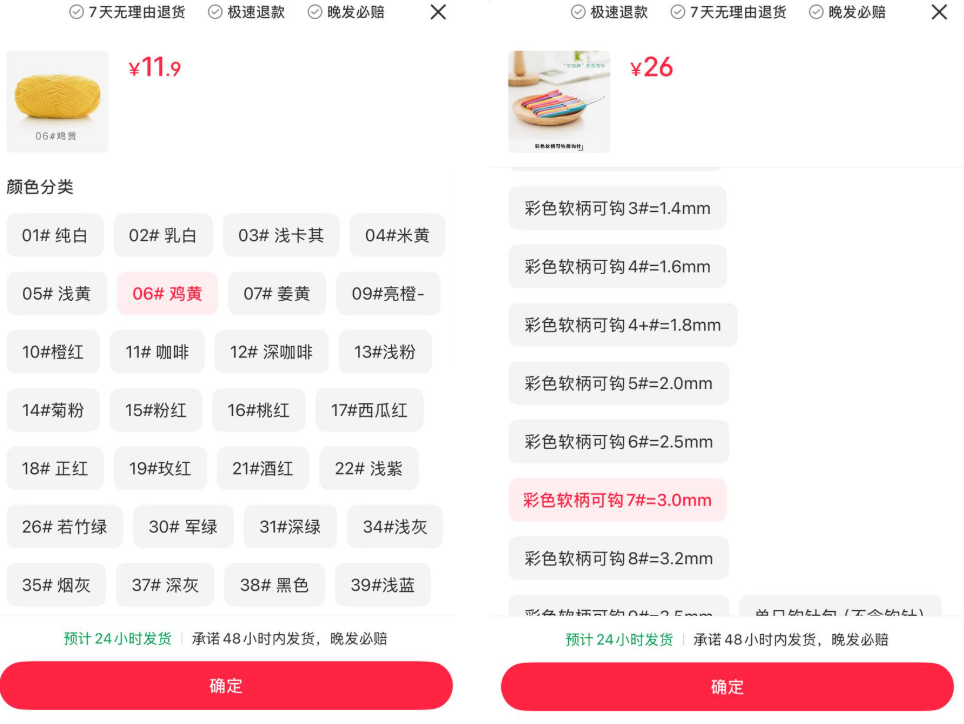Close the left yarn color popup

pyautogui.click(x=438, y=12)
